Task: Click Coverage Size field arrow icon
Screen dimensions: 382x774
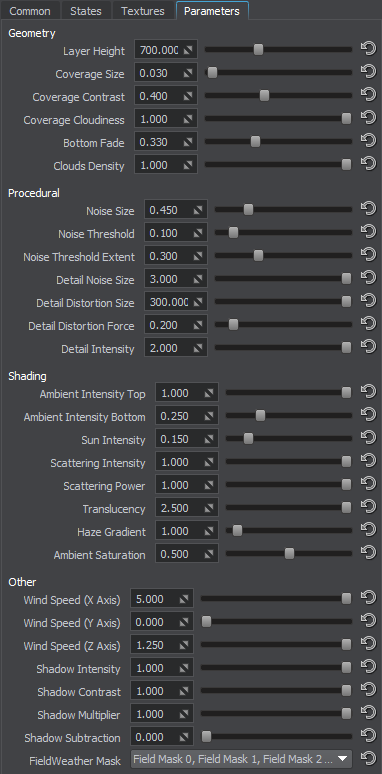Action: (x=188, y=73)
